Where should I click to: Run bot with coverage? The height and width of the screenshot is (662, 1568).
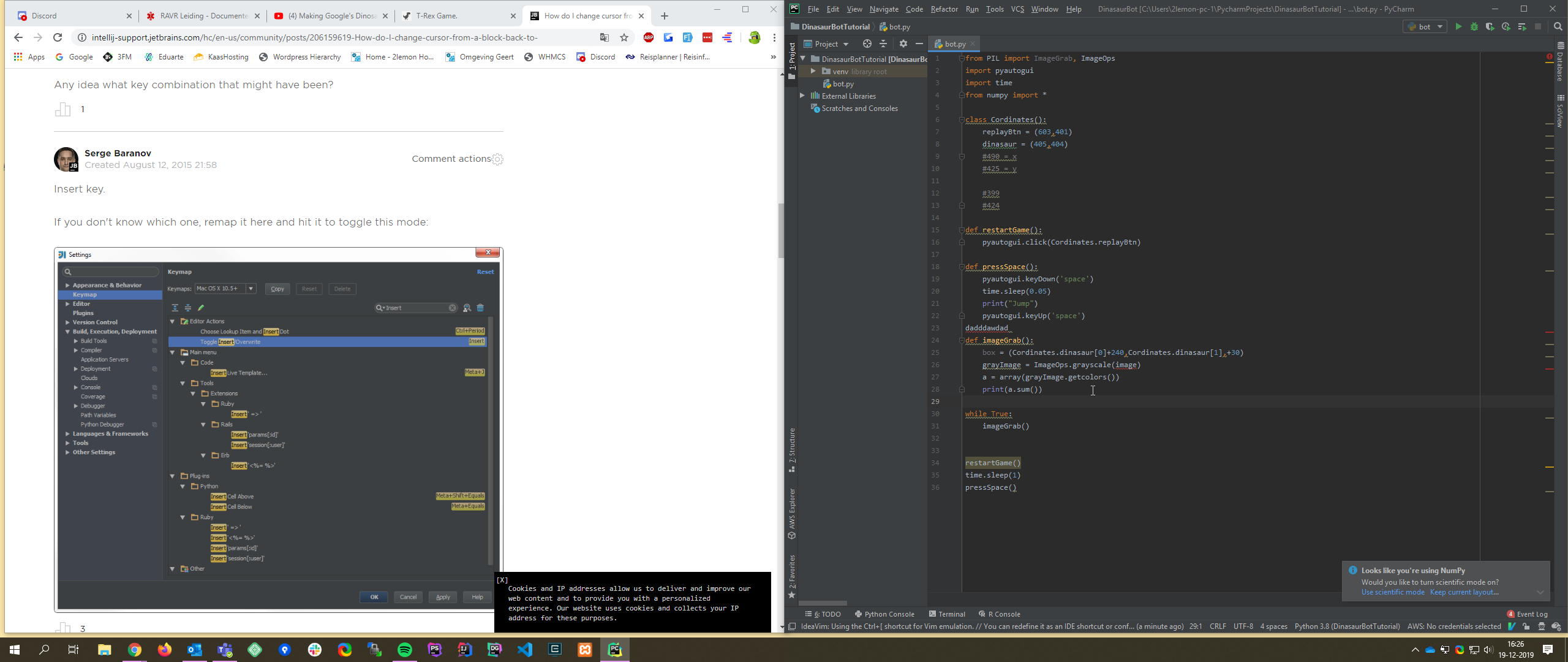pyautogui.click(x=1490, y=27)
